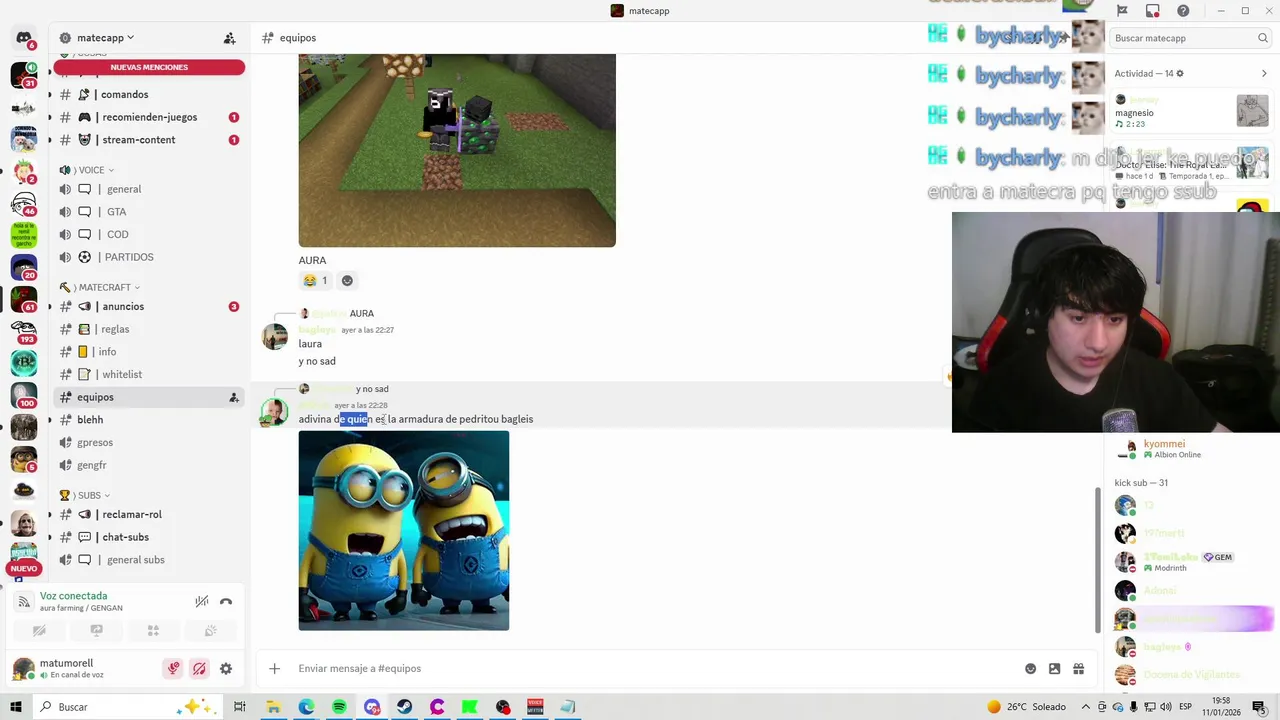Open kyommei member profile
1280x720 pixels.
coord(1188,449)
